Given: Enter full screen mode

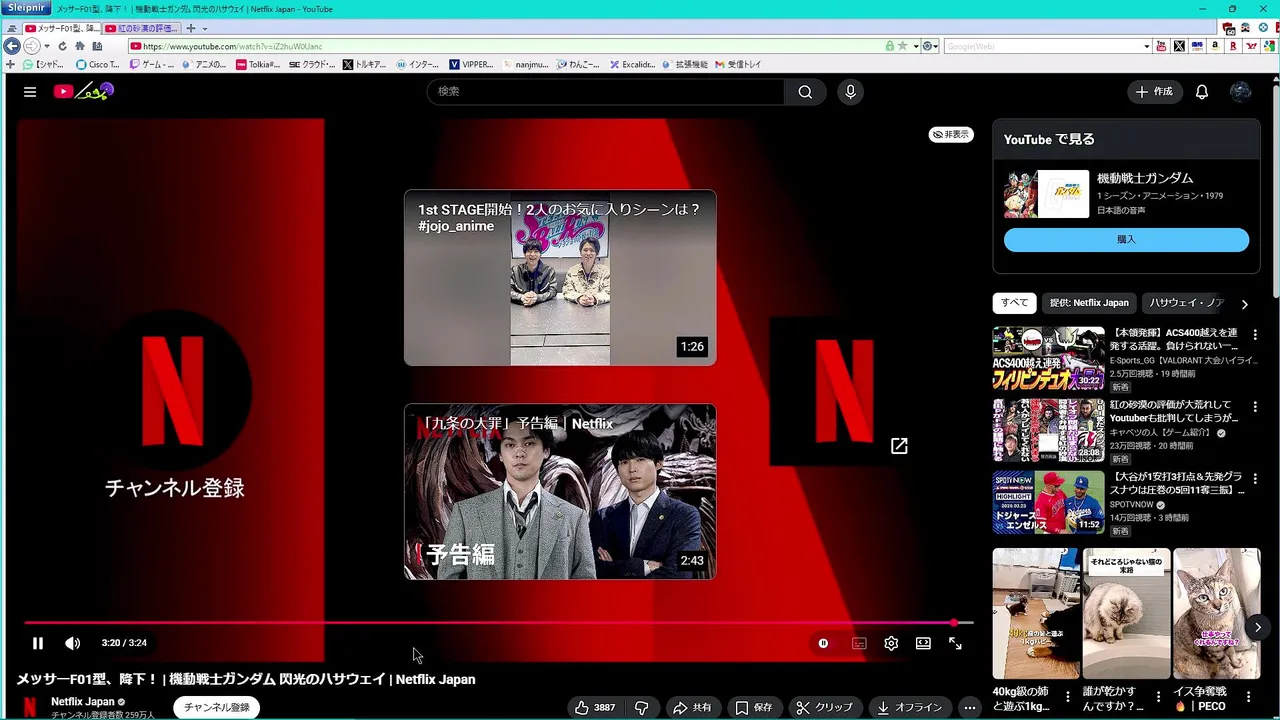Looking at the screenshot, I should click(x=955, y=643).
